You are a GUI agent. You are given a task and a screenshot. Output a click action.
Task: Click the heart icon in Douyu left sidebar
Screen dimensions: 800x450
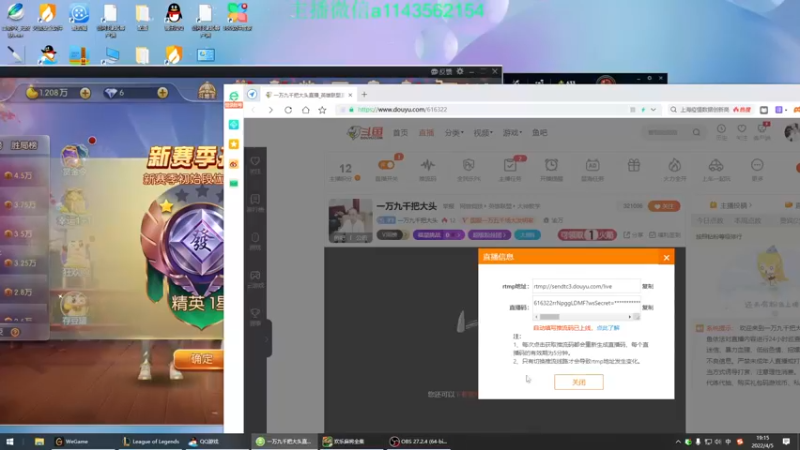coord(255,161)
